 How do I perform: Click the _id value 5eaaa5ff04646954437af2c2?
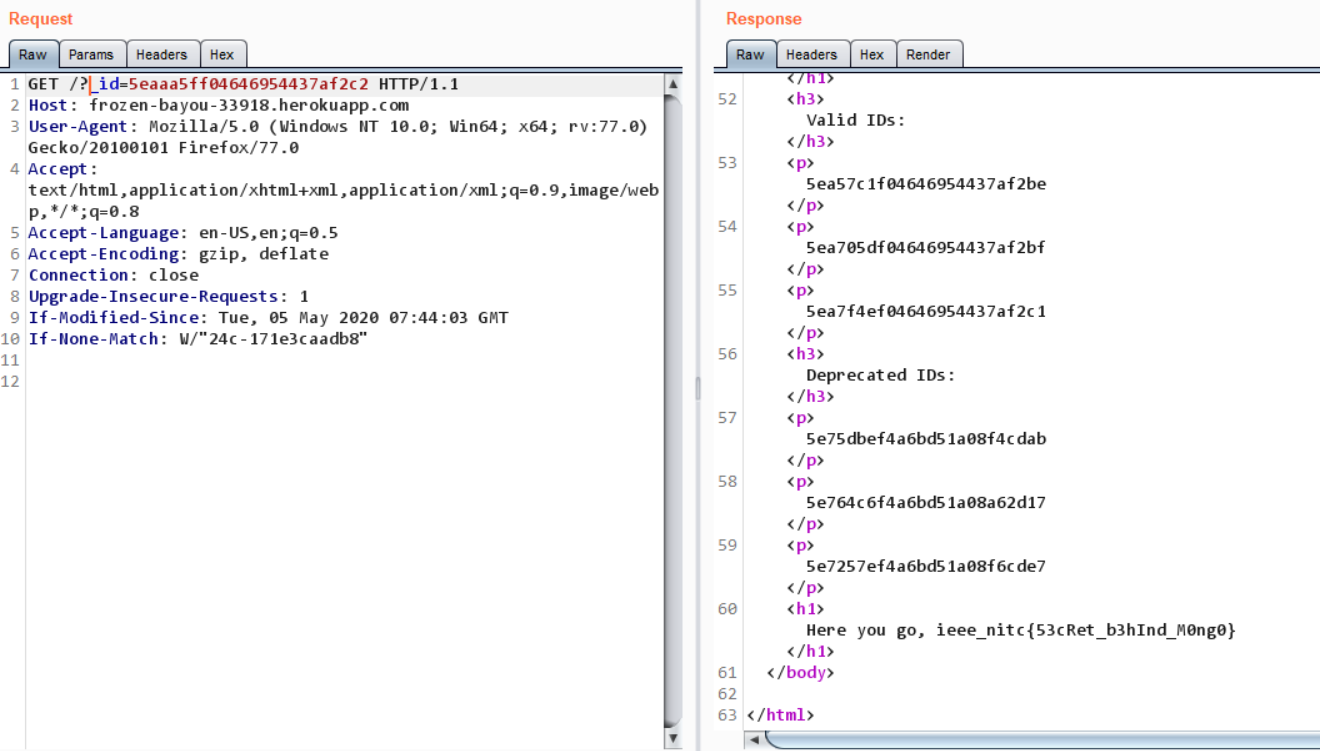(249, 84)
